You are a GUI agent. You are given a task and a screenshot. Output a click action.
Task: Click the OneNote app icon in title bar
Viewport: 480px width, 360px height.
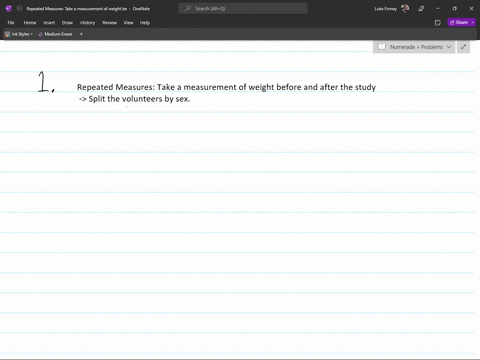9,9
